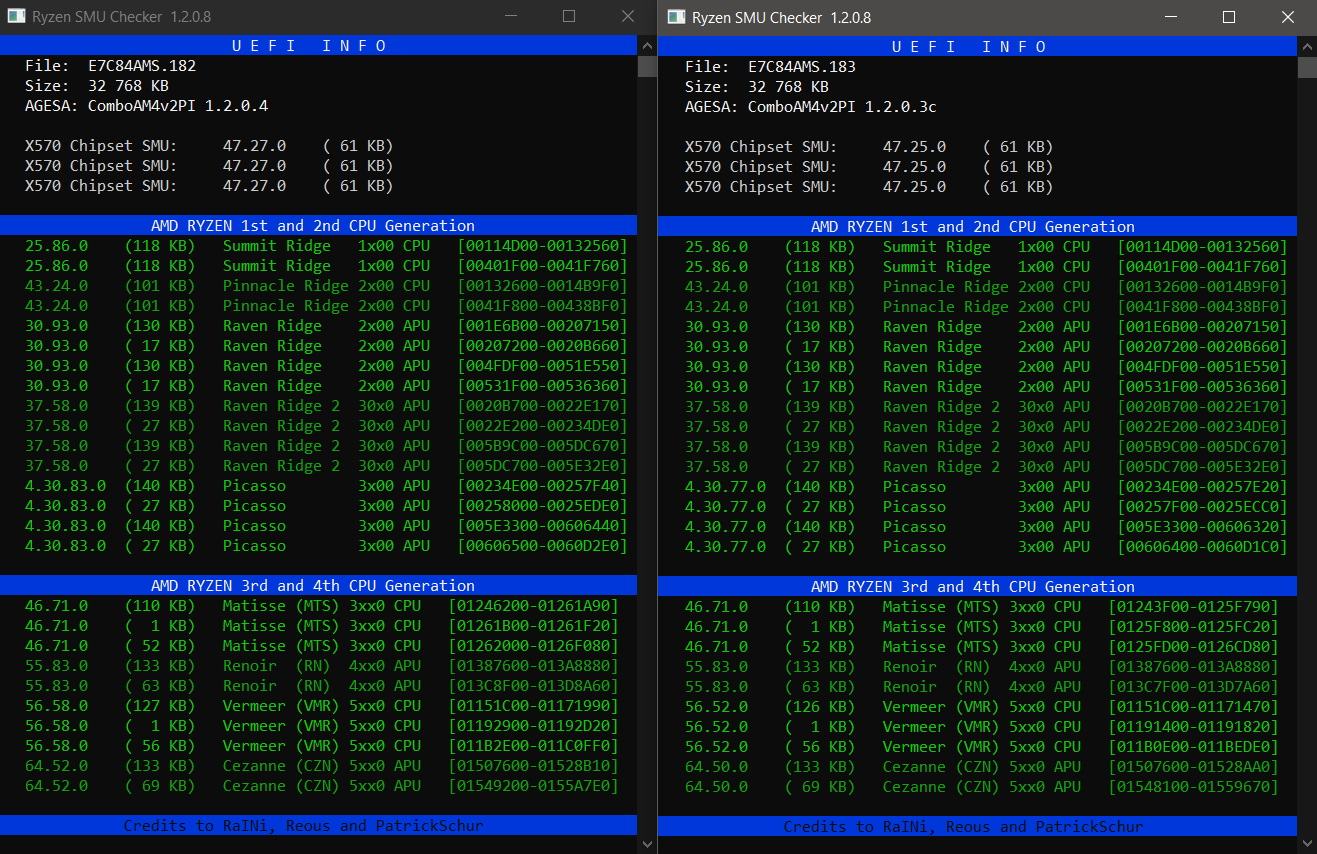1317x854 pixels.
Task: Minimize the right Ryzen SMU Checker window
Action: click(1170, 17)
